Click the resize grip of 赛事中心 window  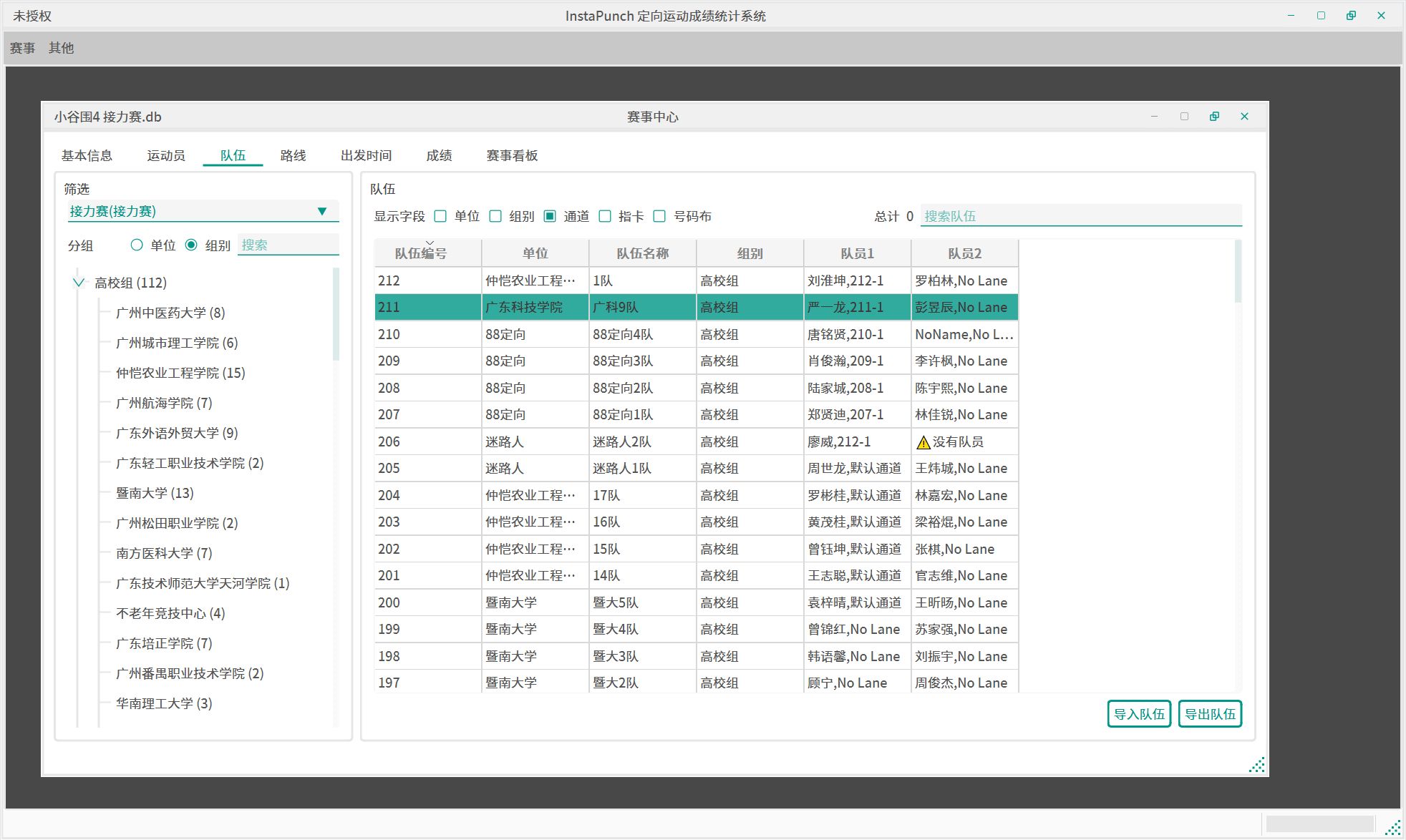1257,765
